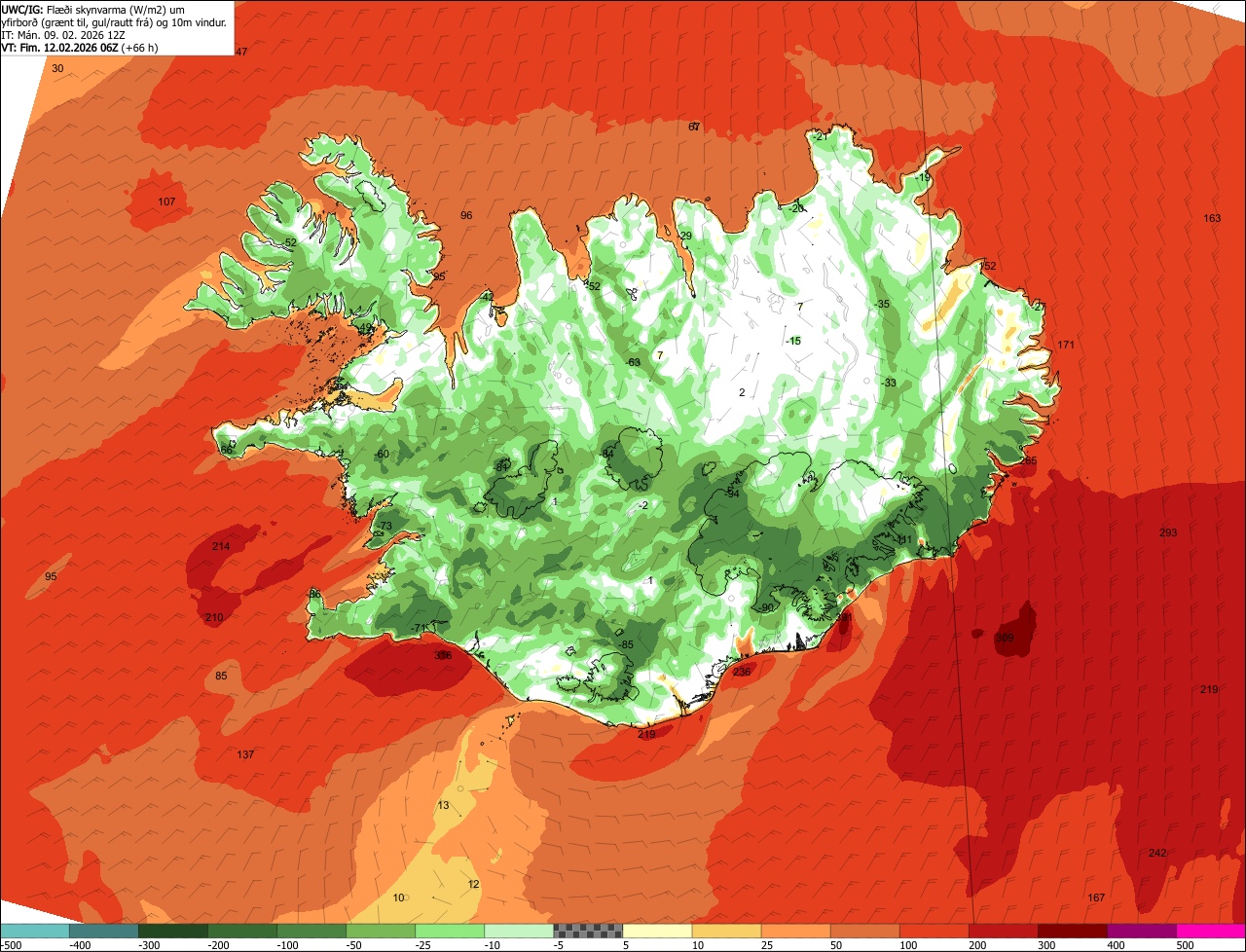The image size is (1246, 952).
Task: Select the inland value '-15'
Action: click(793, 341)
